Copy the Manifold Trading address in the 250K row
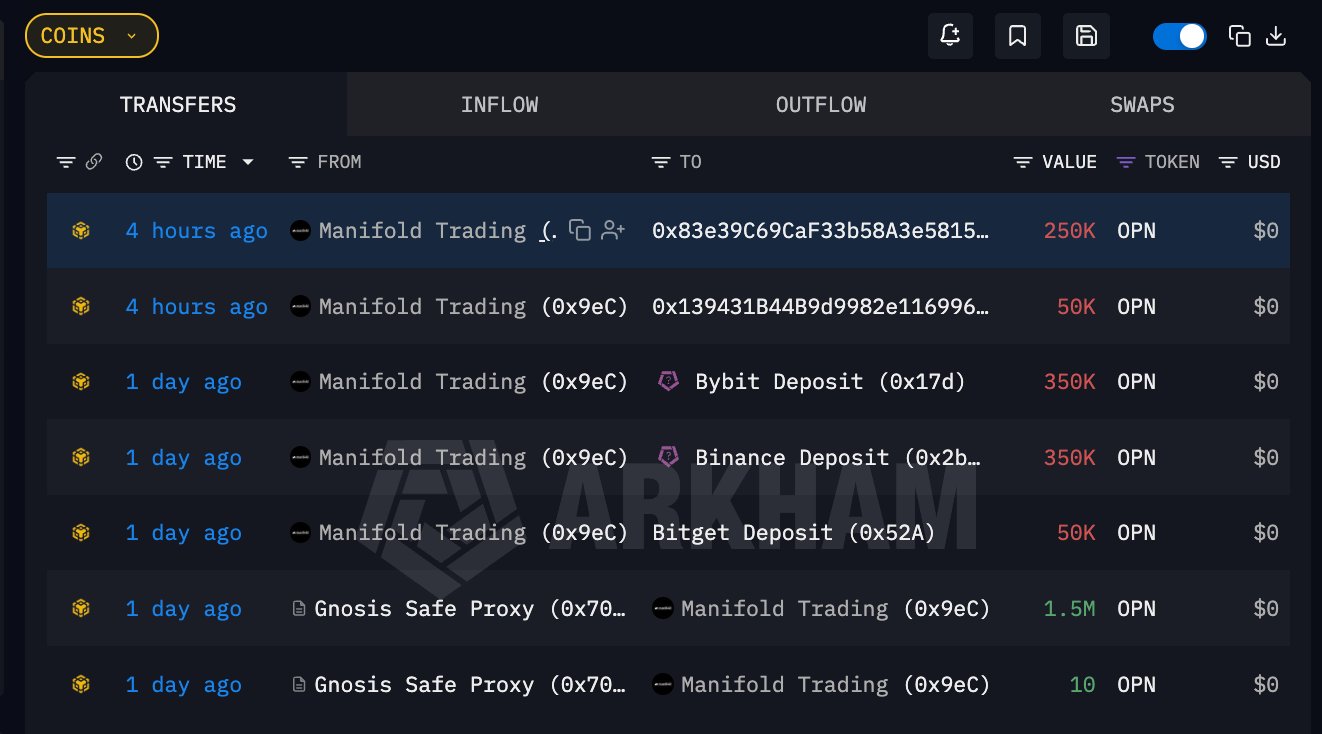Image resolution: width=1322 pixels, height=734 pixels. (x=580, y=231)
